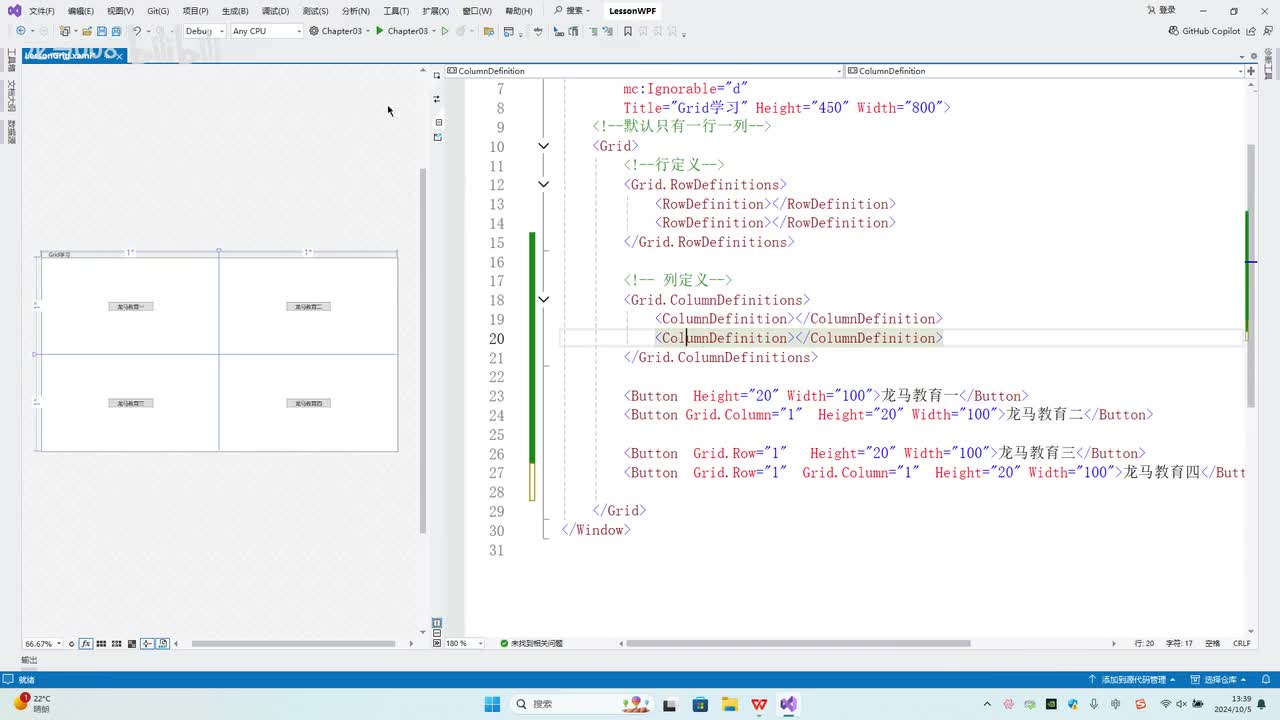The width and height of the screenshot is (1280, 720).
Task: Toggle the fx effects button in designer
Action: [x=86, y=644]
